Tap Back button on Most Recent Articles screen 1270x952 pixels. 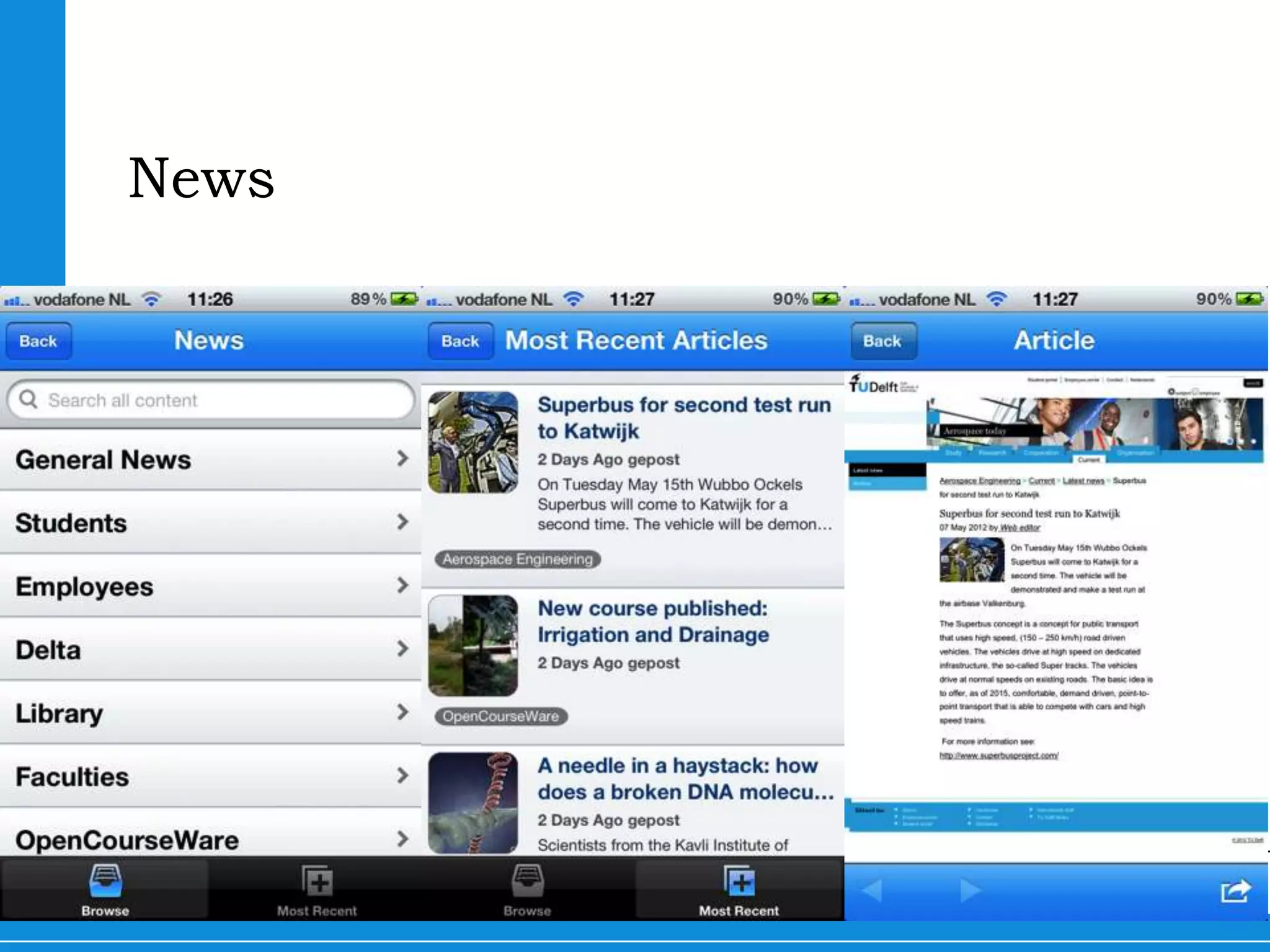point(461,341)
